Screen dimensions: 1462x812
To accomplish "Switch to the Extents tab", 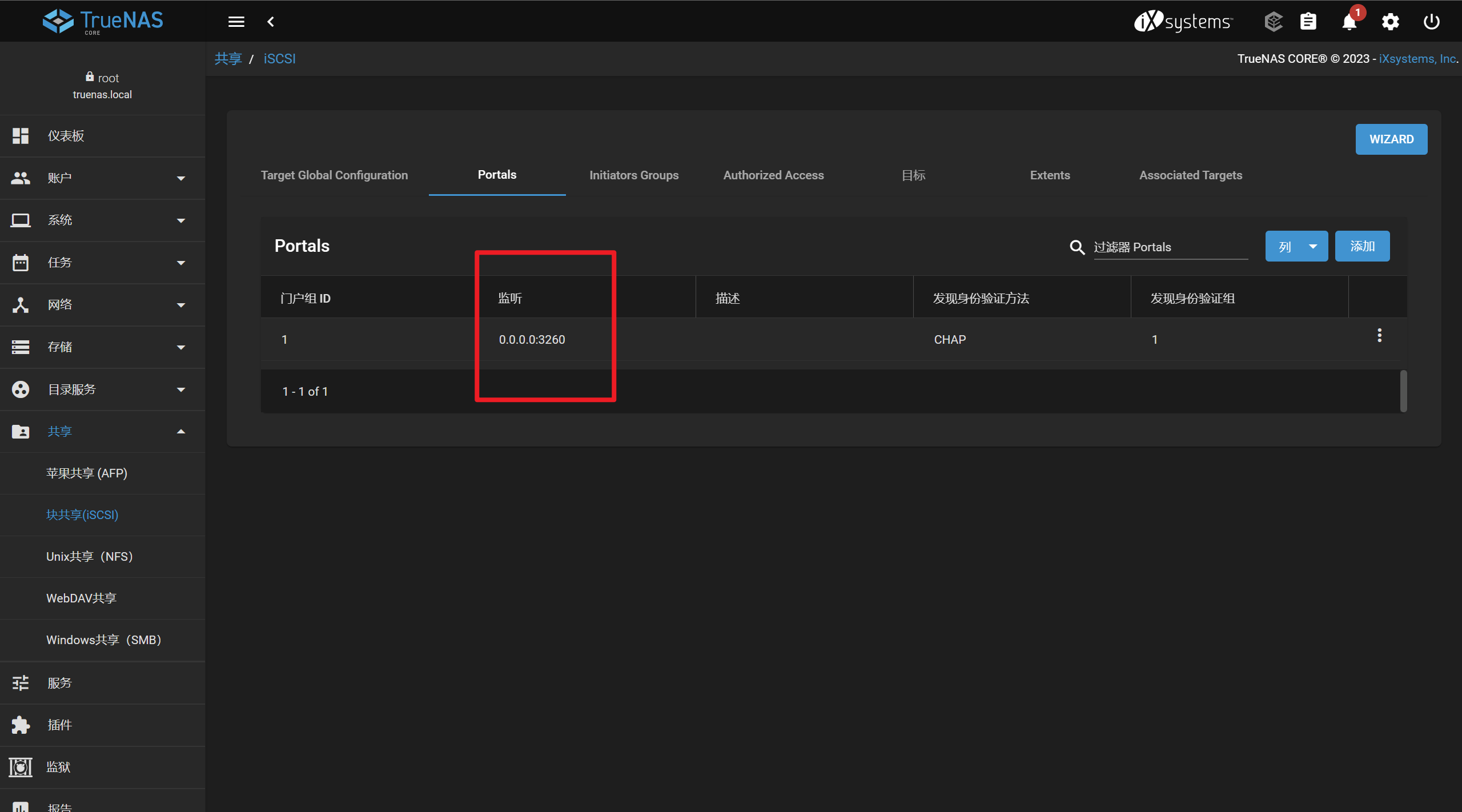I will tap(1050, 175).
